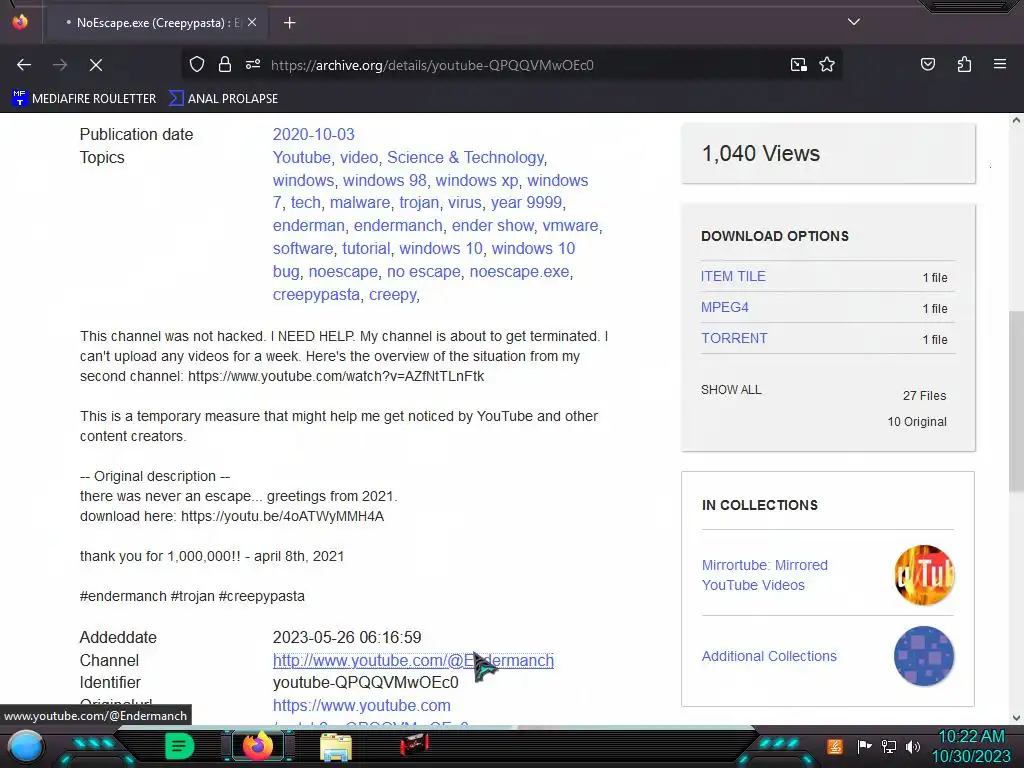Click the 10 Original text

917,422
